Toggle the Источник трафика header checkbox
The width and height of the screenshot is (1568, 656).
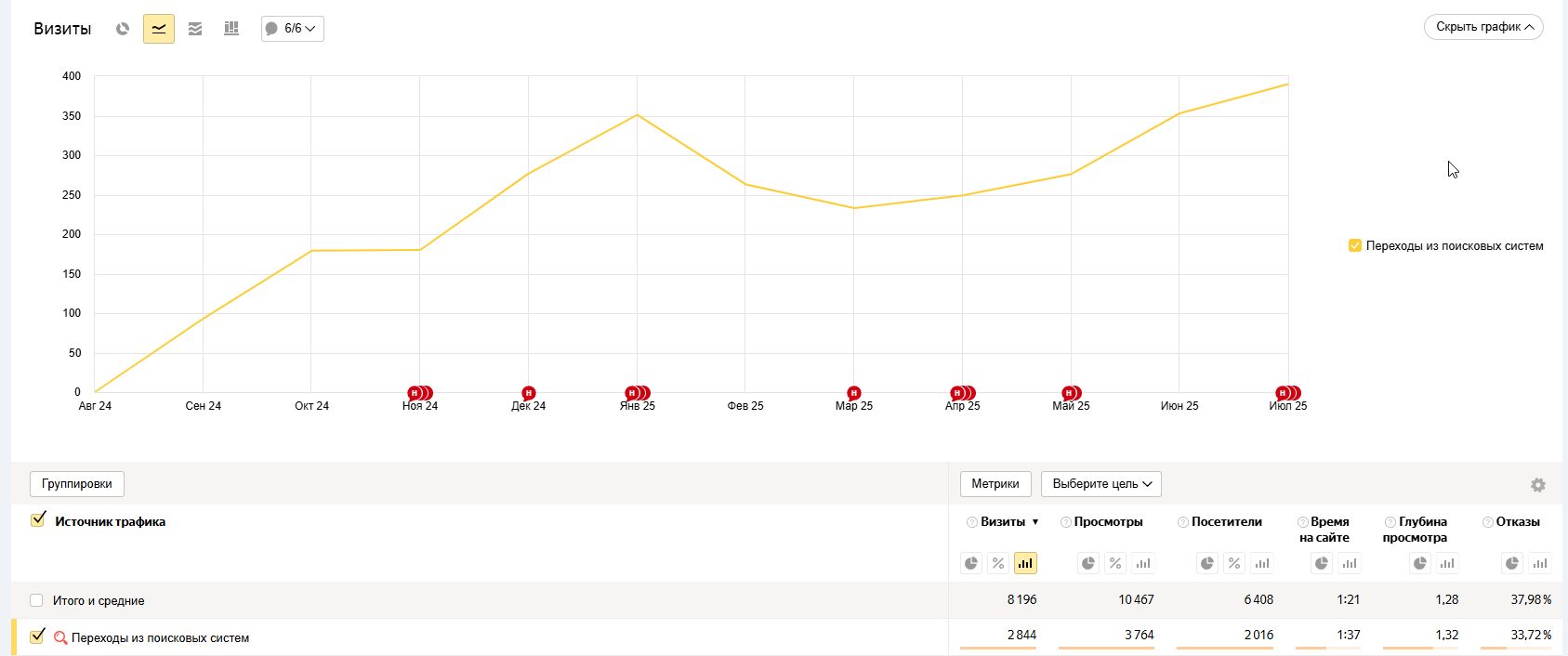[x=38, y=520]
